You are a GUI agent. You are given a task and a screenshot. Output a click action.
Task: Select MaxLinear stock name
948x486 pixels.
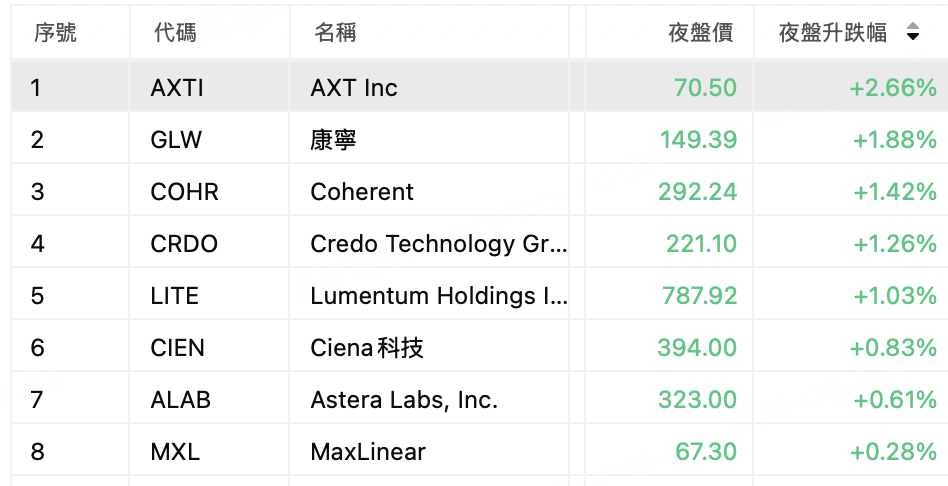pos(368,452)
